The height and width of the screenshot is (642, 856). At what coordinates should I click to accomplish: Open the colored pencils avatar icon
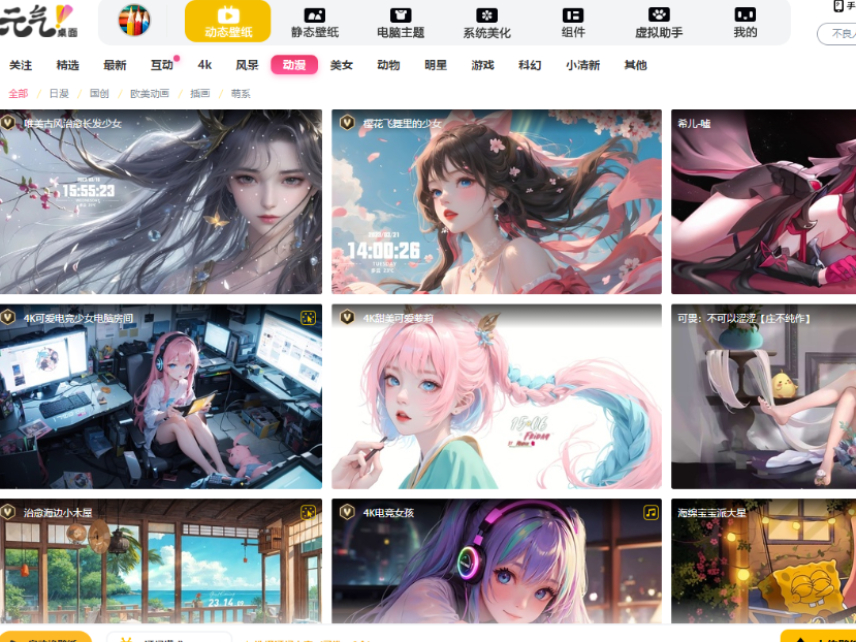click(x=134, y=20)
